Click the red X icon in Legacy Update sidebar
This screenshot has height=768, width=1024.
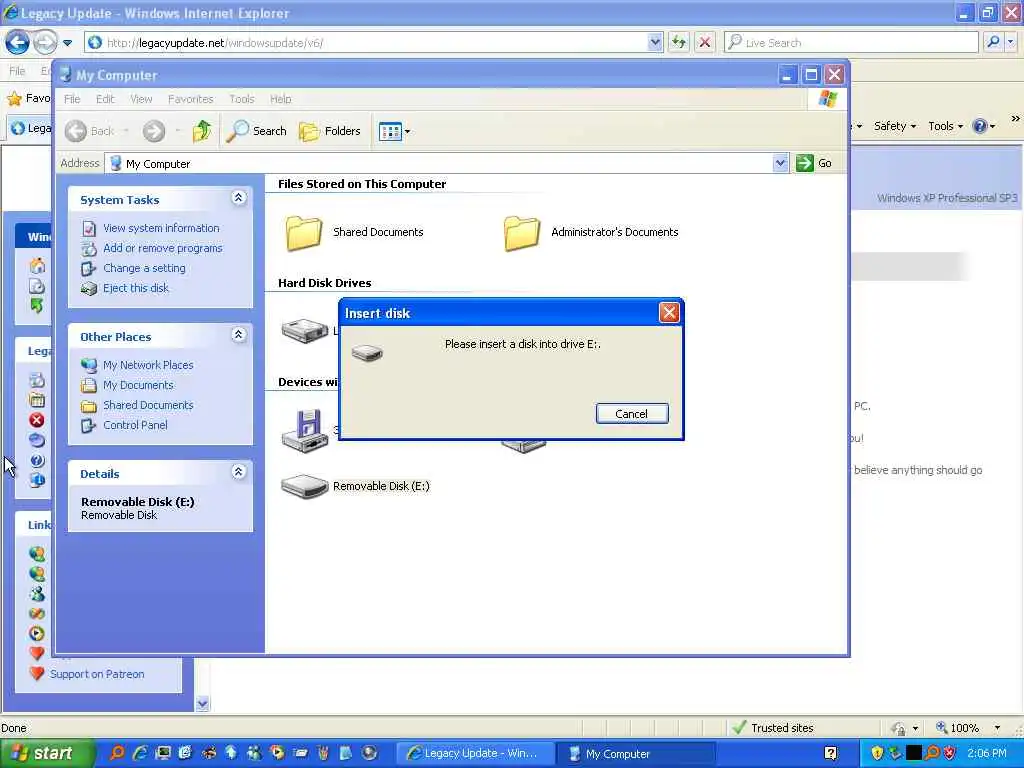pyautogui.click(x=37, y=420)
